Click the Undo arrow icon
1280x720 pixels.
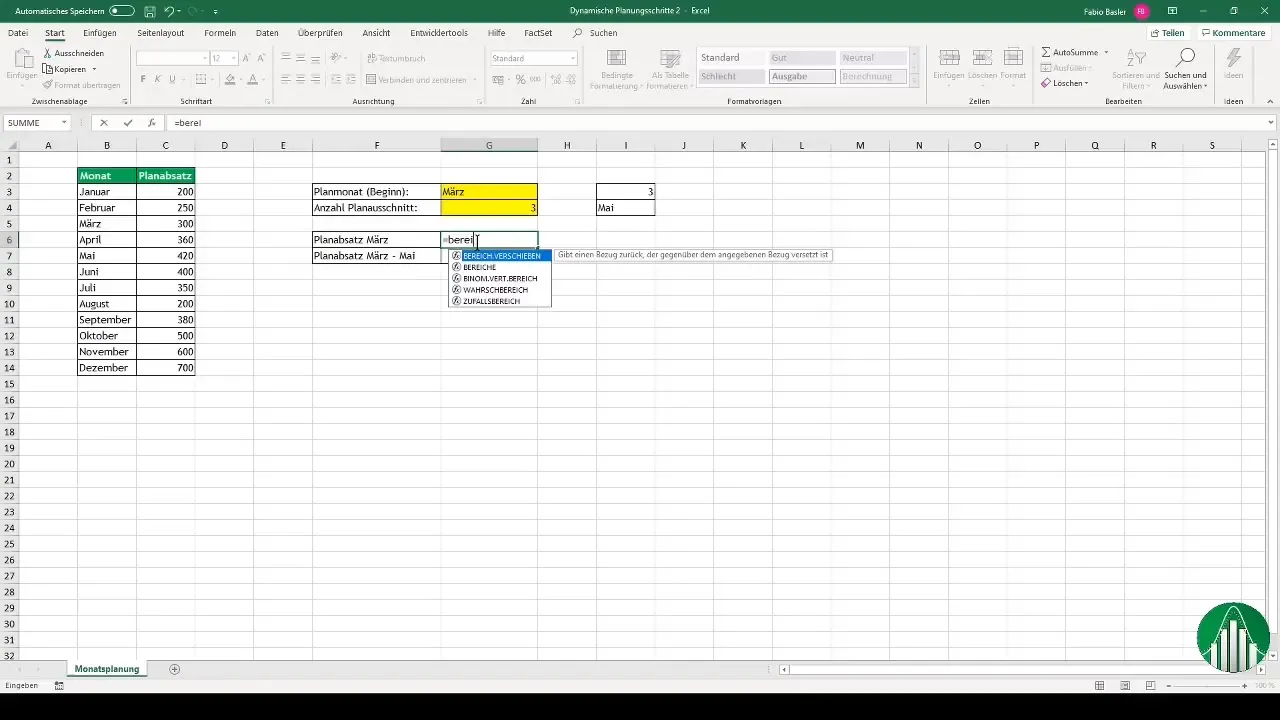168,11
